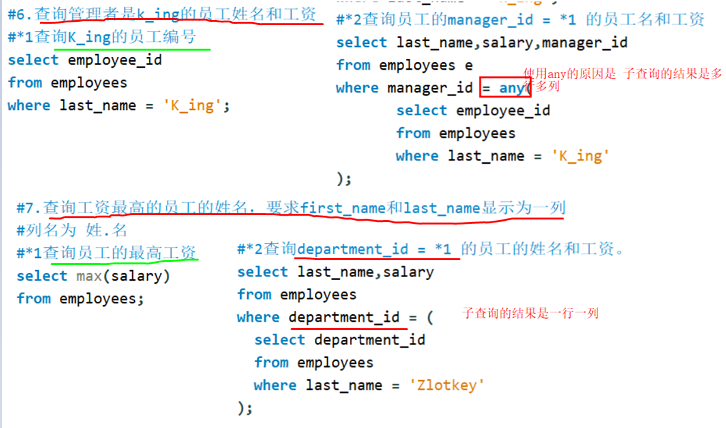Click the comment line starting with #6.

pos(162,14)
